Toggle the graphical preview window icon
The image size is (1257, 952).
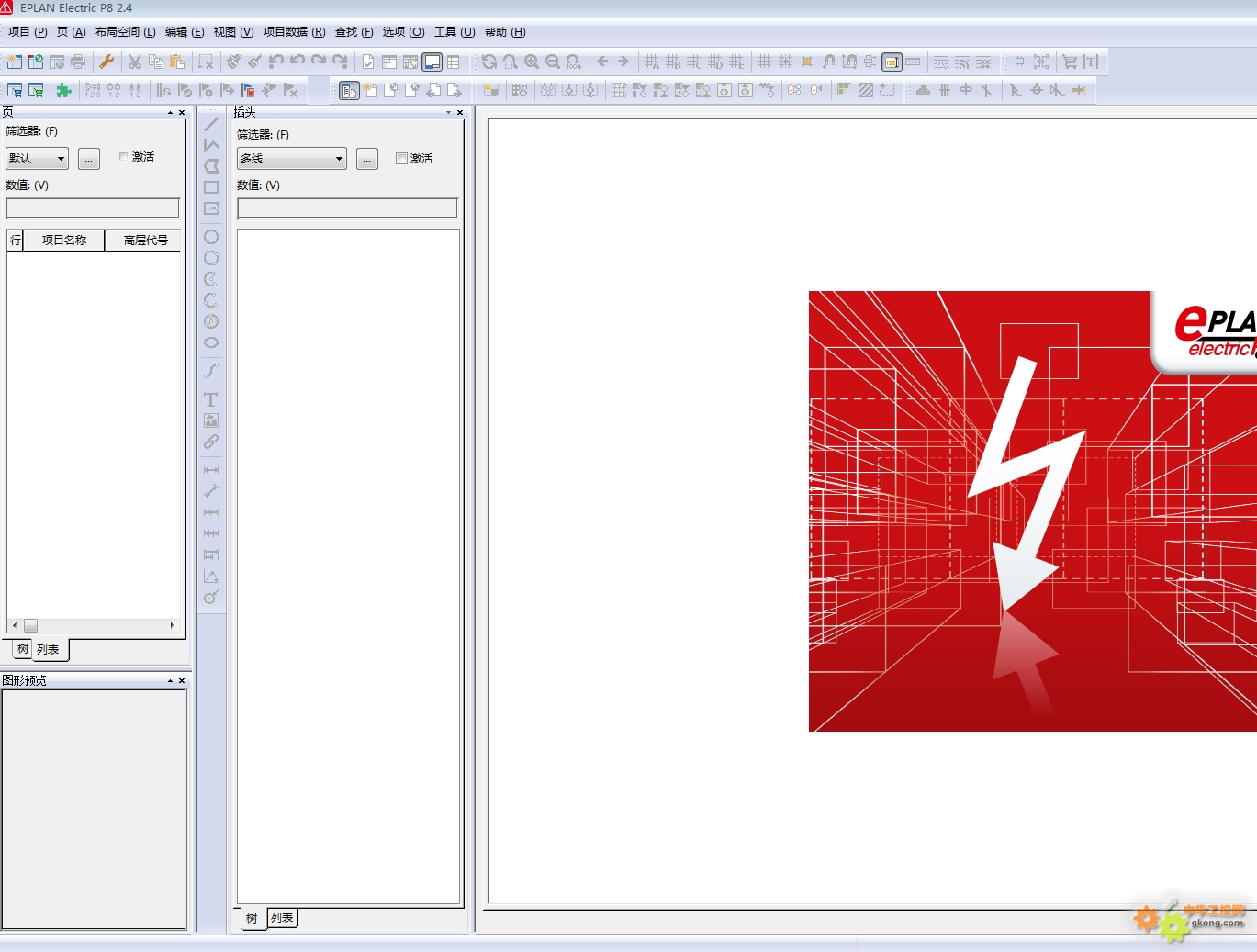432,62
